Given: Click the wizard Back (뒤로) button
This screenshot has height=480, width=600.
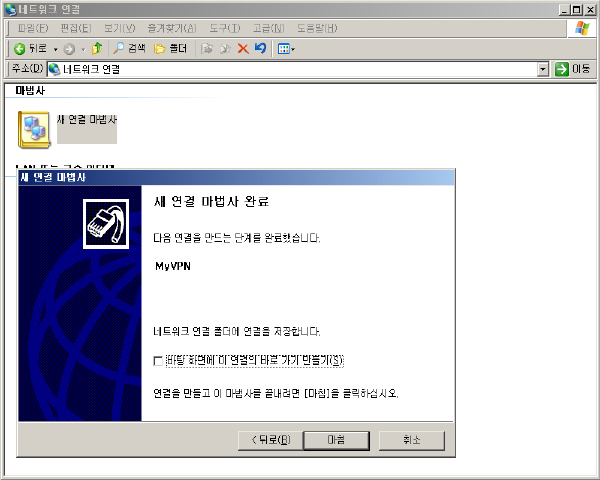Looking at the screenshot, I should 271,440.
